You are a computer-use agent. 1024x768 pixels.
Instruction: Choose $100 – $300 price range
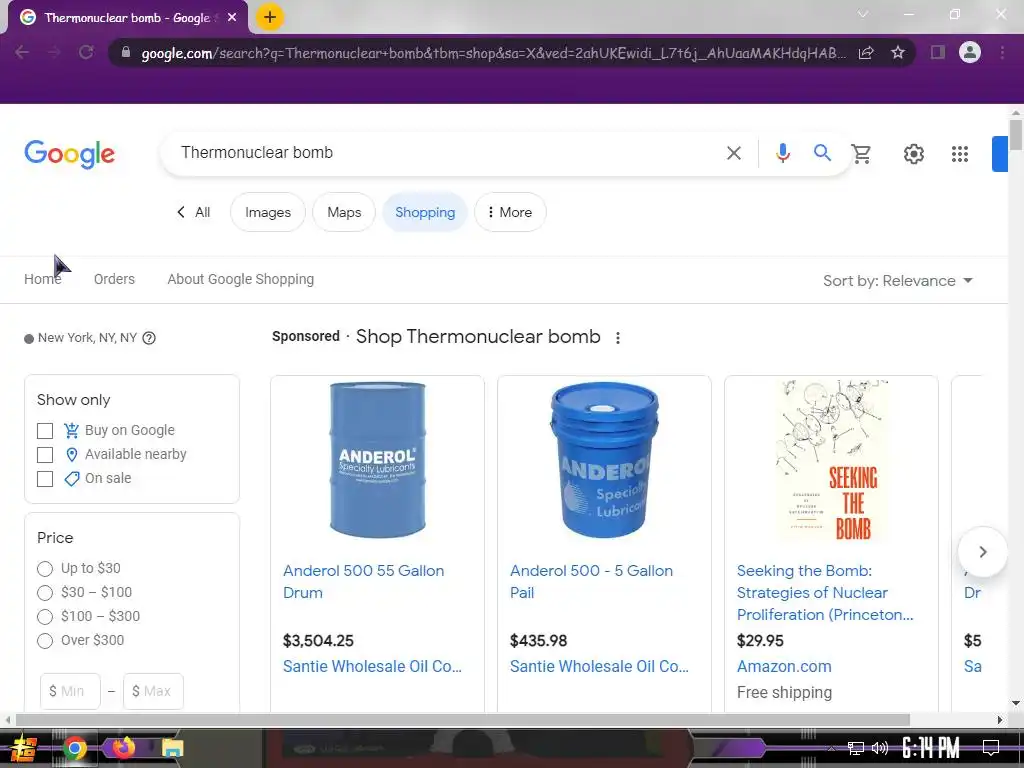pos(45,617)
